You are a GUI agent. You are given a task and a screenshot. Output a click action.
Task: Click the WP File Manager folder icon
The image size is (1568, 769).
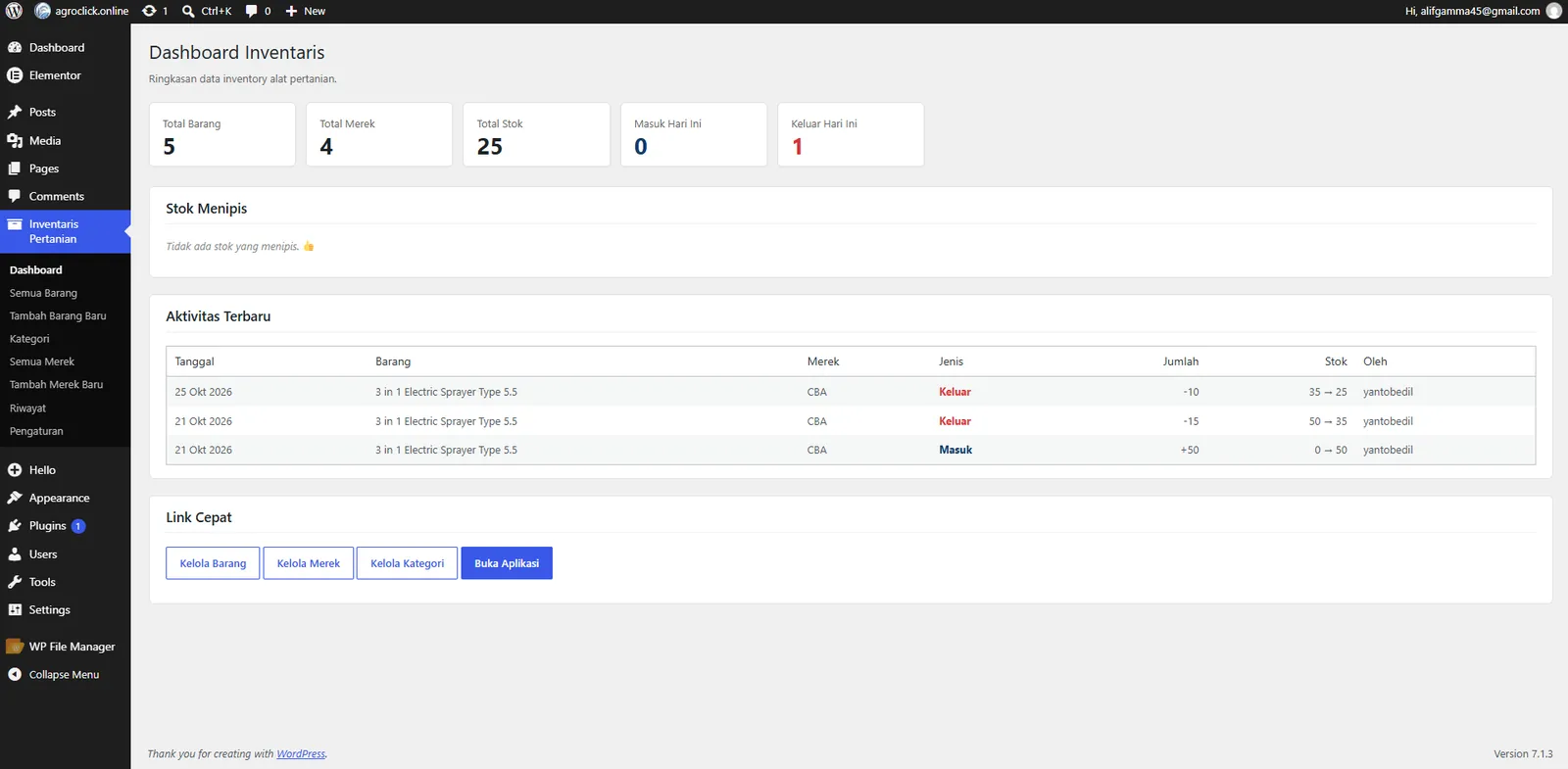(x=15, y=647)
